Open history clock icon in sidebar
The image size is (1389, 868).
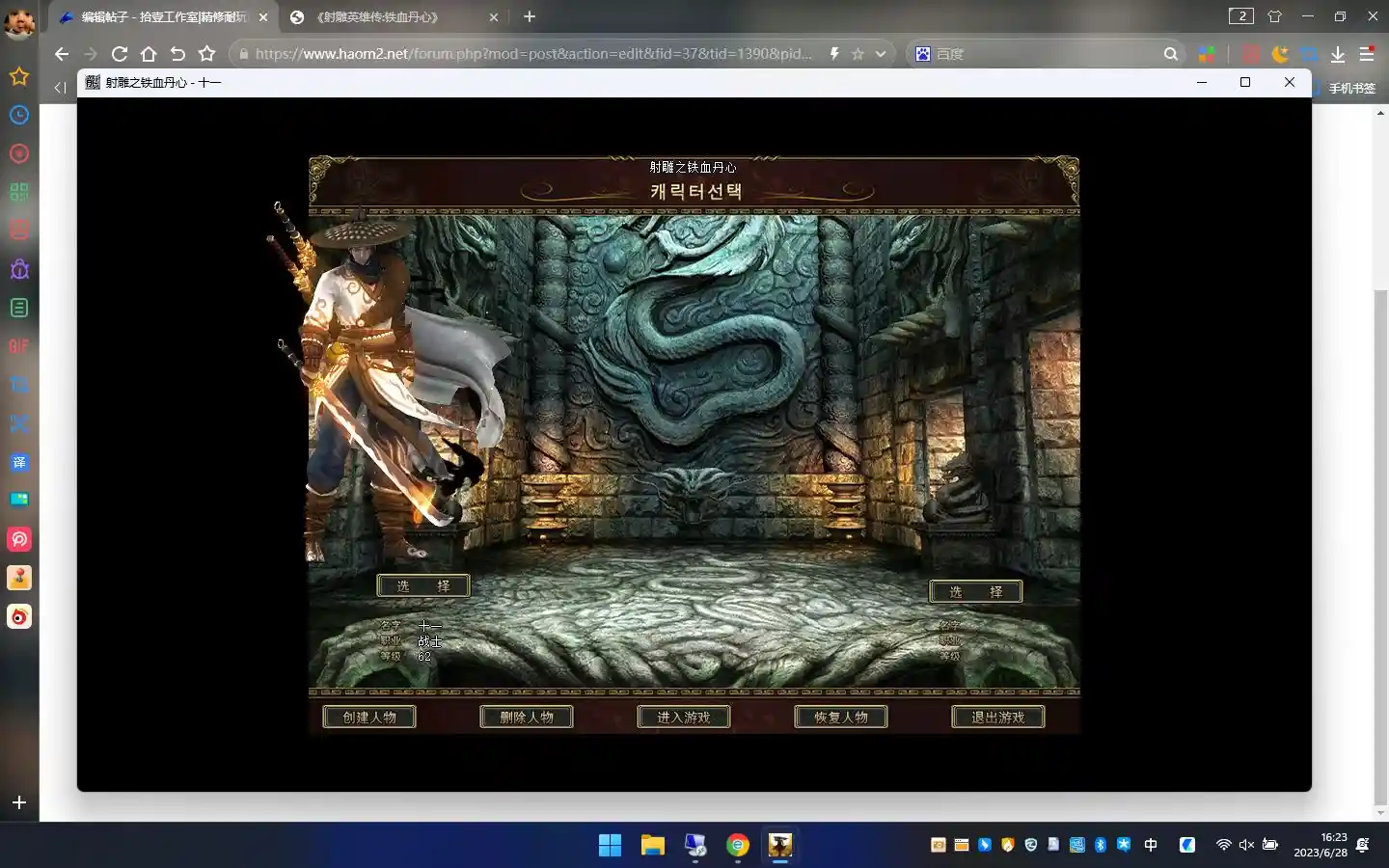[x=19, y=115]
